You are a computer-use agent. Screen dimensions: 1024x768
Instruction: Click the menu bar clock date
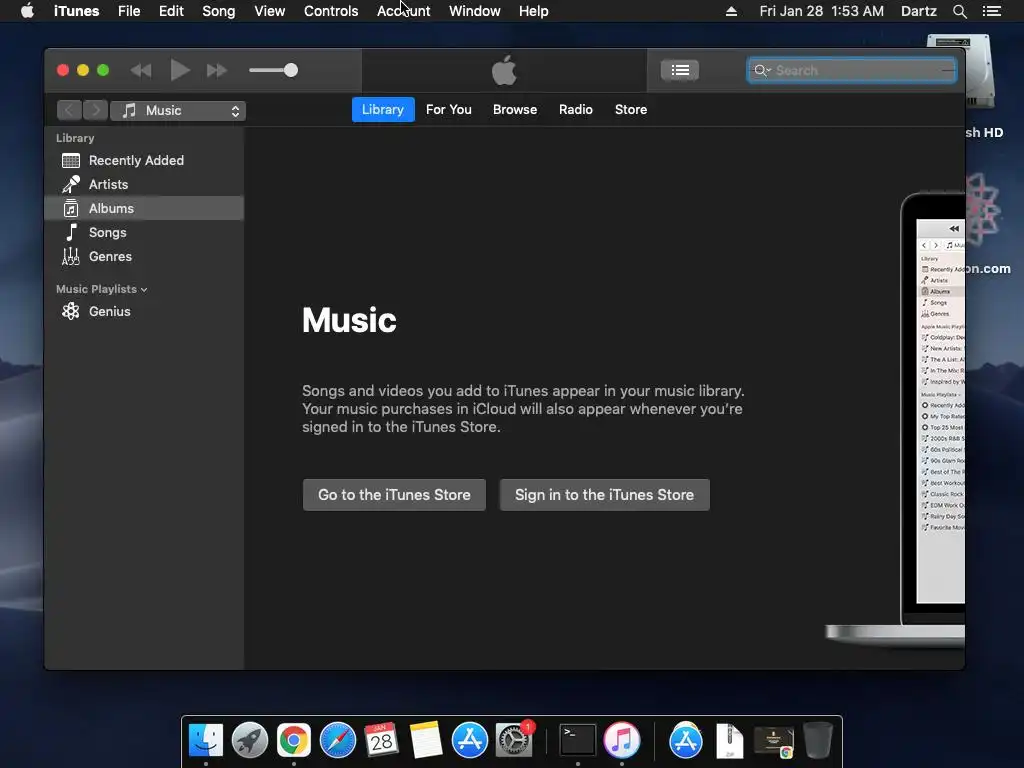(x=822, y=11)
